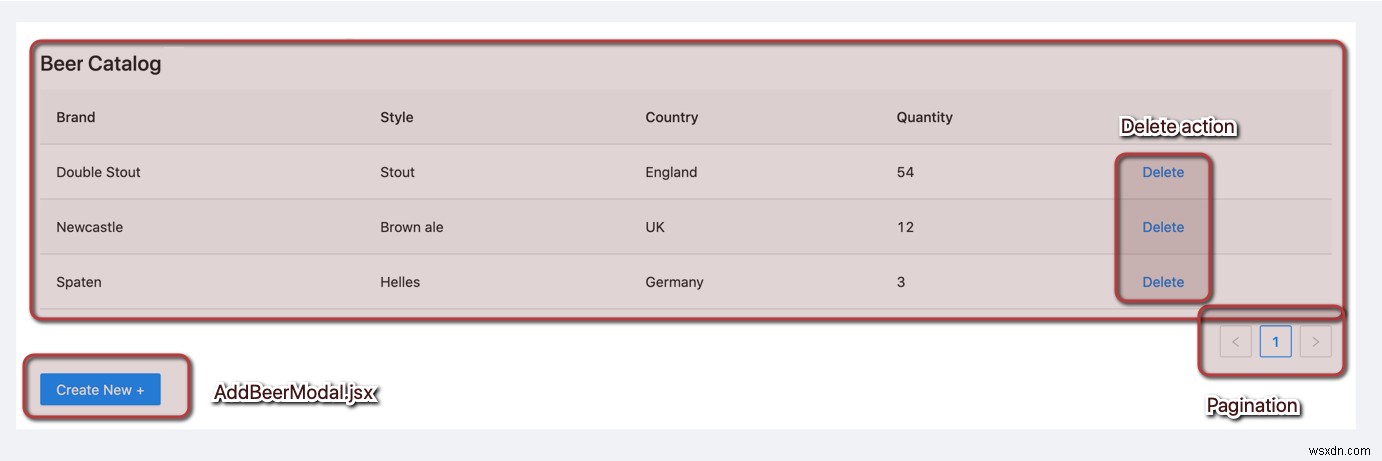Click the Helles style cell

[x=400, y=282]
